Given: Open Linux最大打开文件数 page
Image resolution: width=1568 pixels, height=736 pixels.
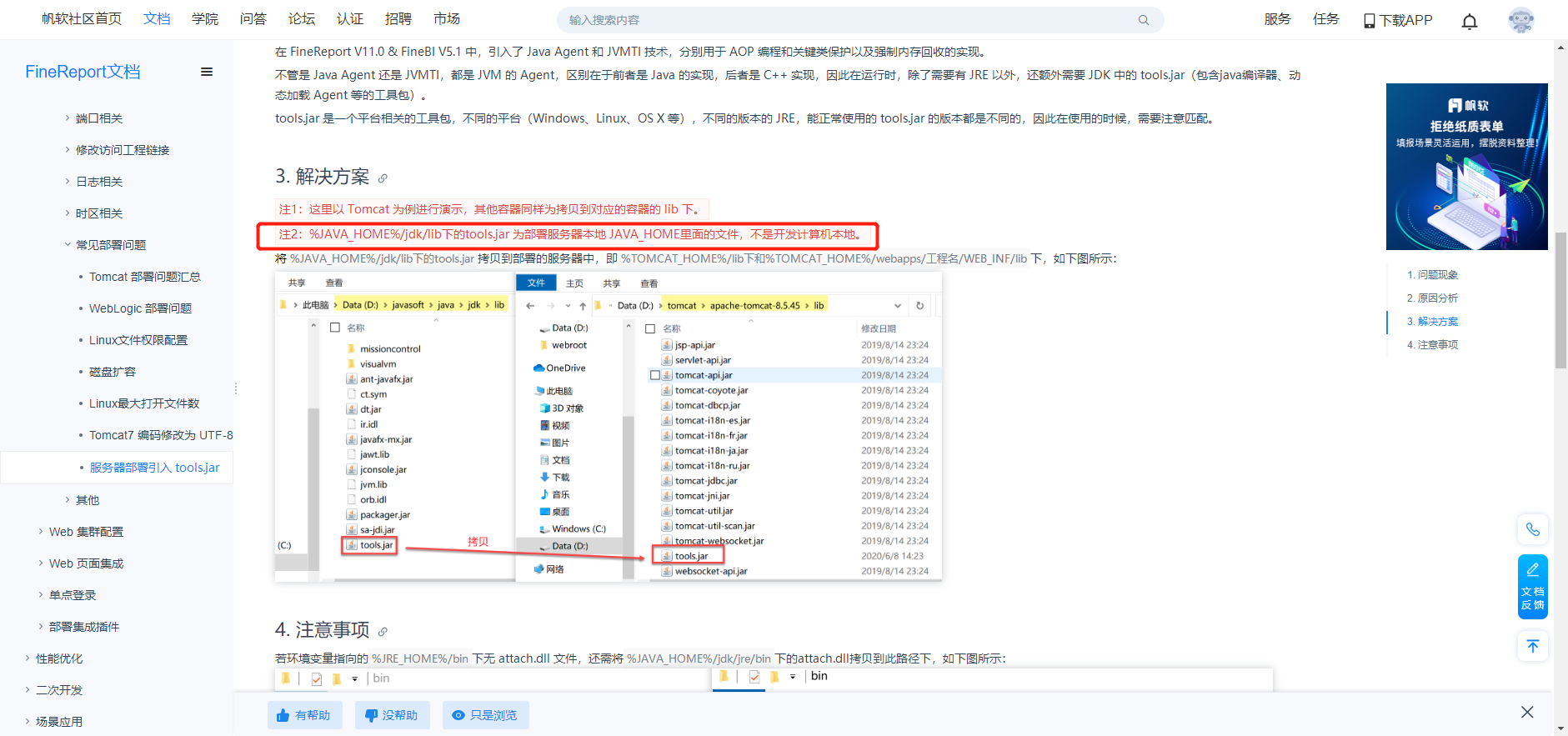Looking at the screenshot, I should pyautogui.click(x=144, y=403).
